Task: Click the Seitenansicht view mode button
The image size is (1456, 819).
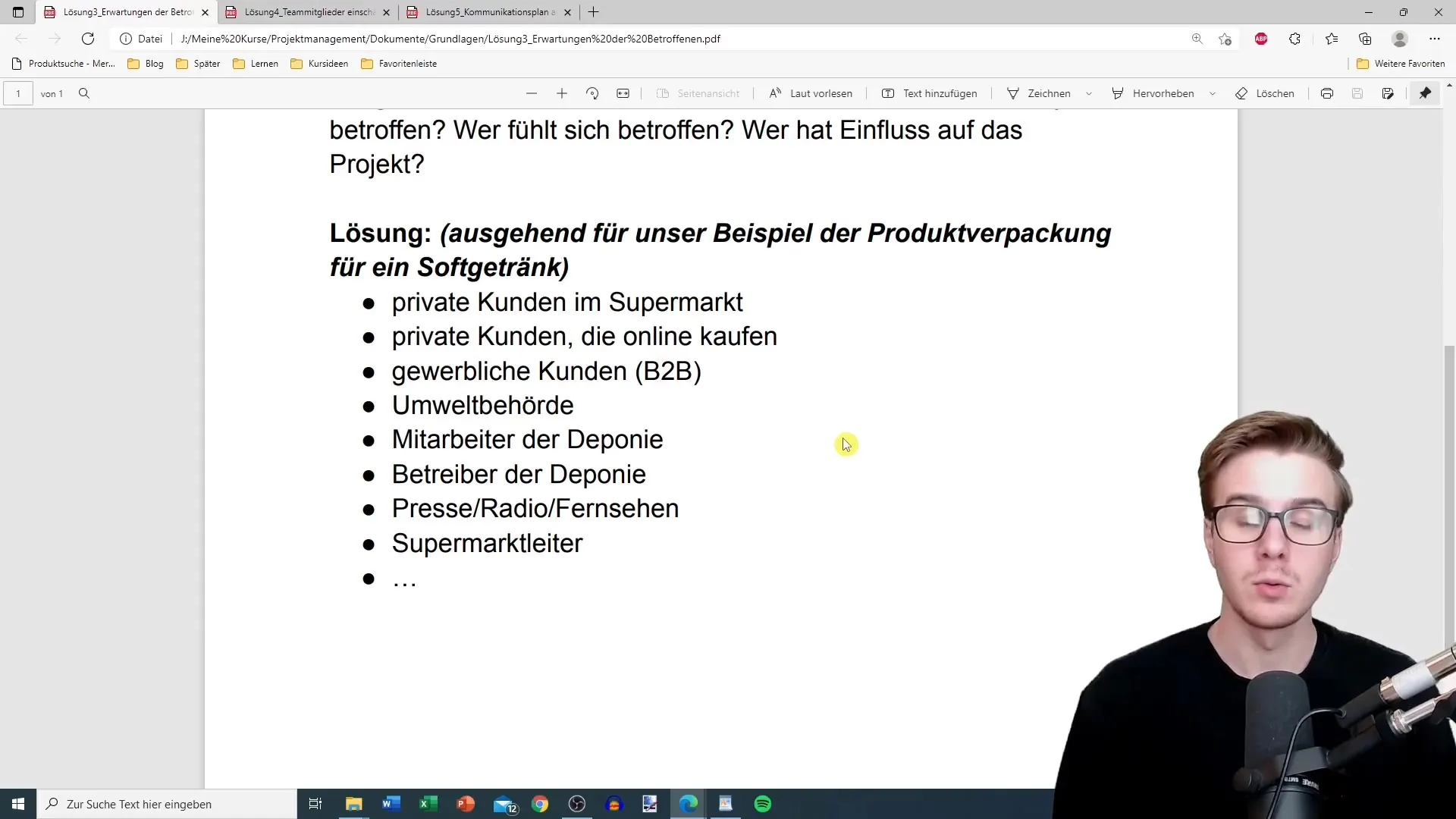Action: [699, 93]
